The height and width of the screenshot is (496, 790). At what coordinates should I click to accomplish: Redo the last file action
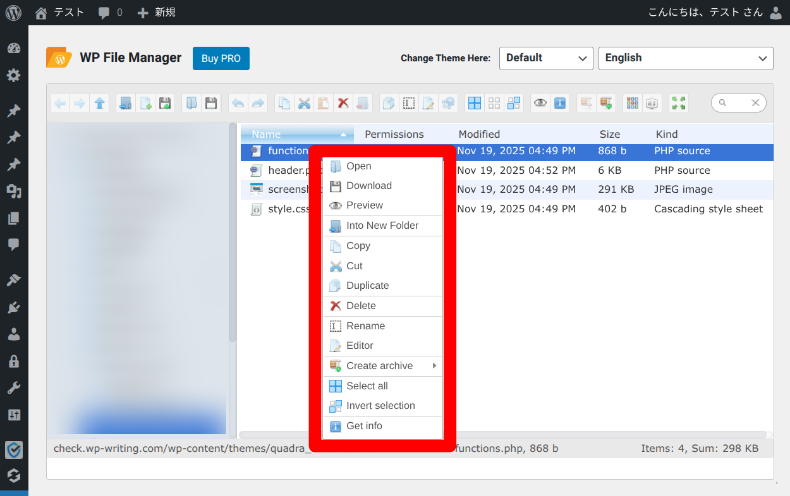257,104
